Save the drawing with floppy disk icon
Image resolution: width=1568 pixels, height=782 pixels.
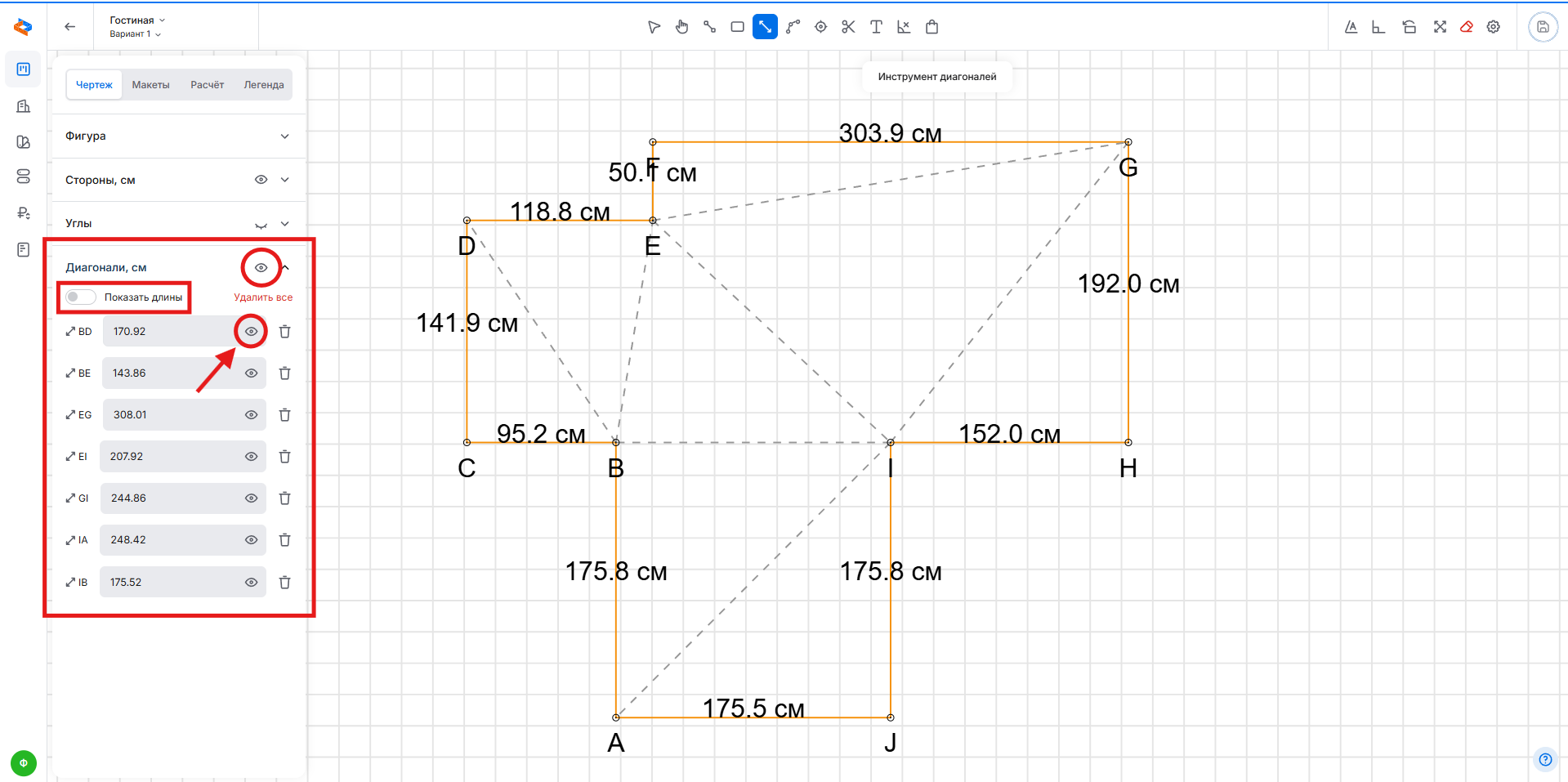pyautogui.click(x=1543, y=27)
